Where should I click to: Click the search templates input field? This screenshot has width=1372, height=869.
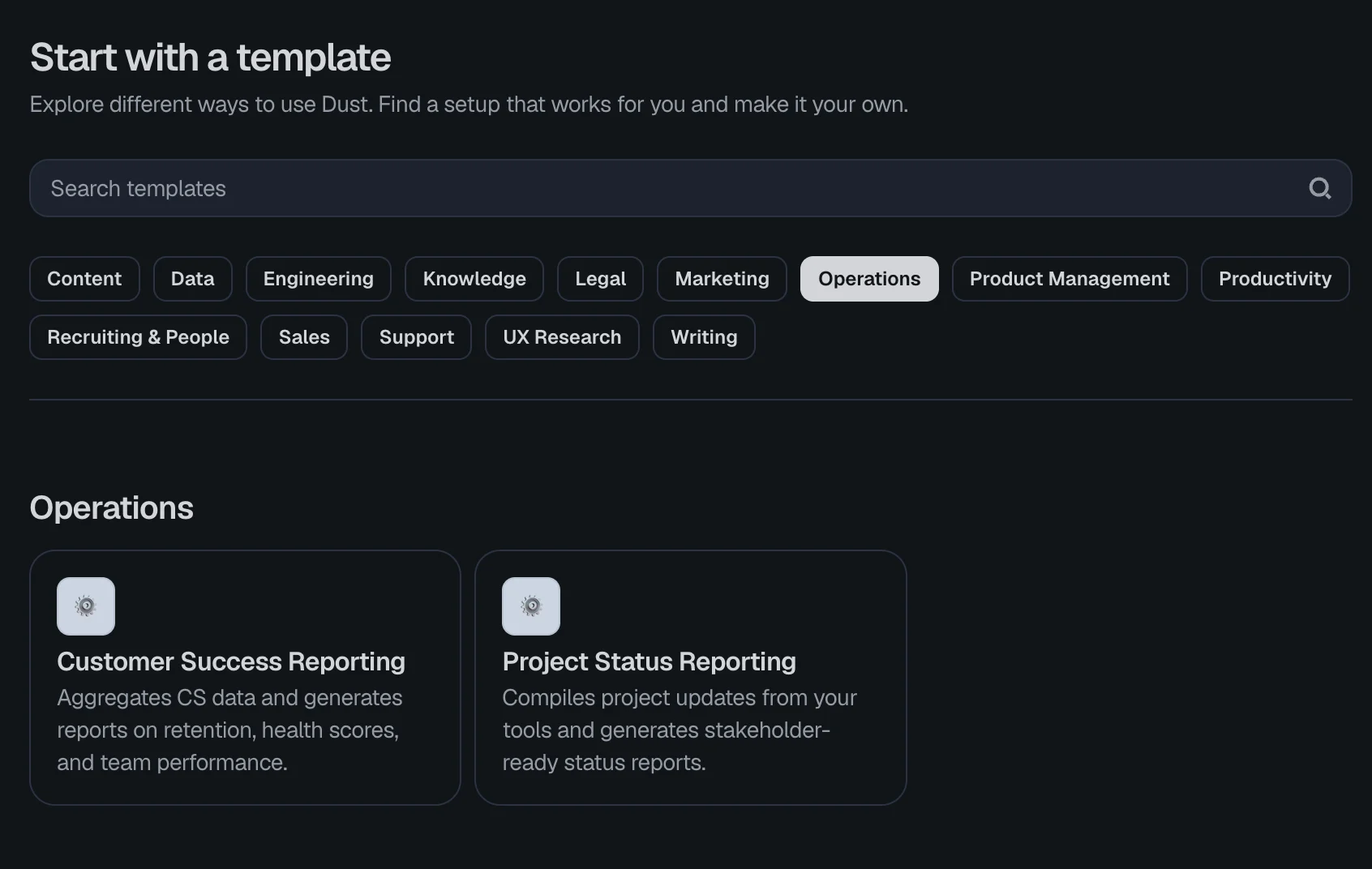click(568, 188)
